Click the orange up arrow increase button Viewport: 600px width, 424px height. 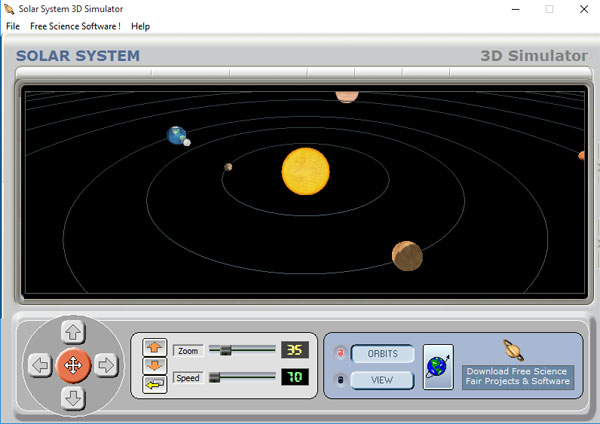pyautogui.click(x=155, y=347)
